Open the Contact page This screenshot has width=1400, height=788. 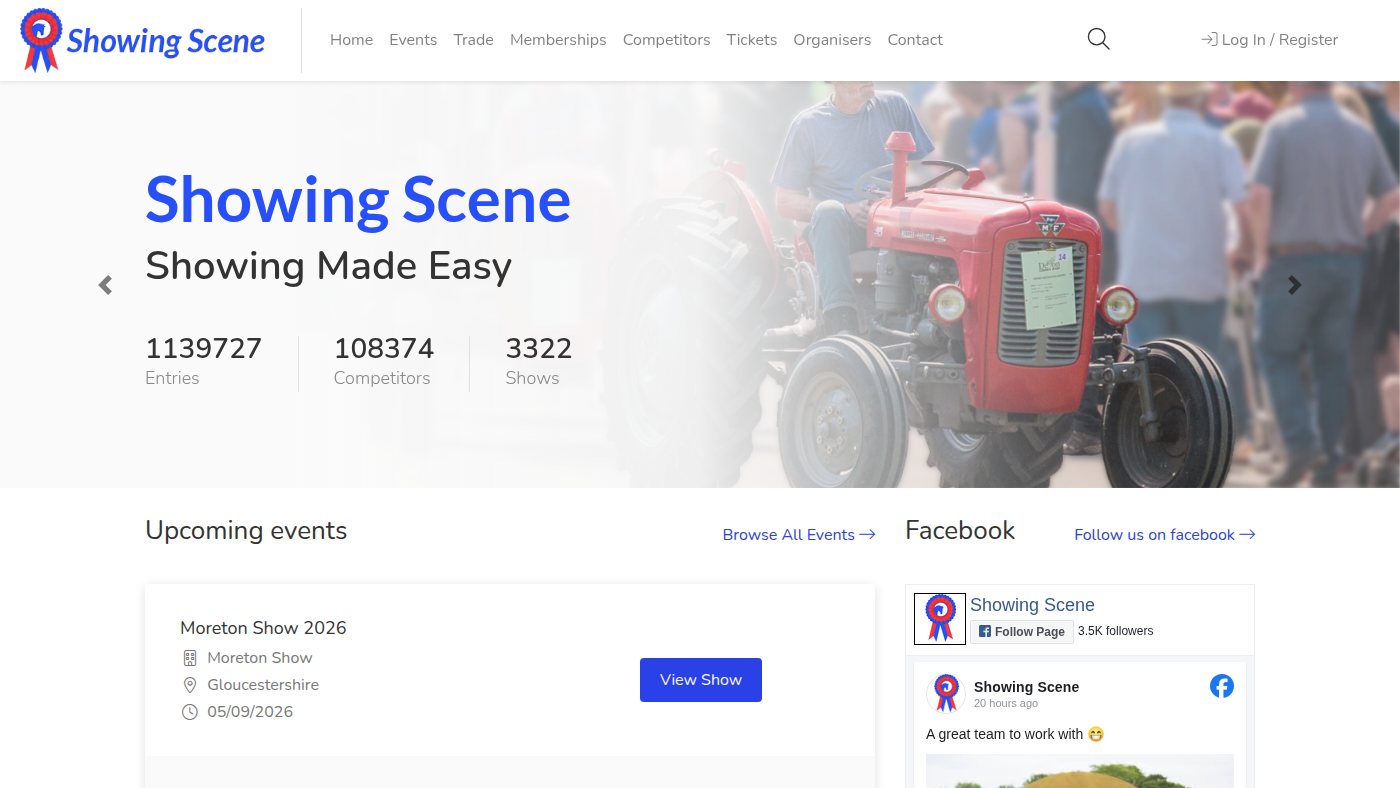[x=915, y=40]
